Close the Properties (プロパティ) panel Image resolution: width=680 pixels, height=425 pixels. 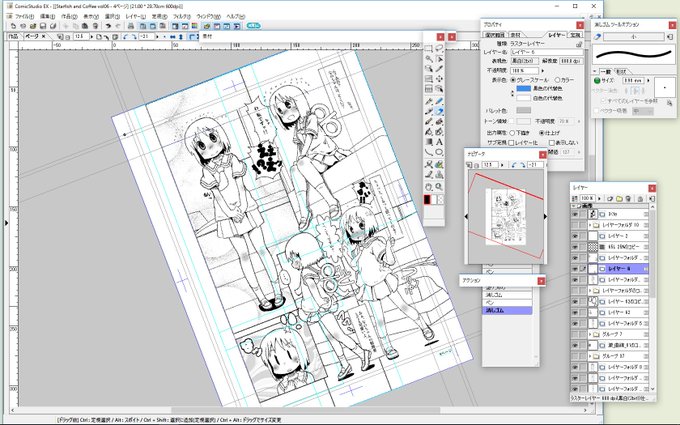click(579, 25)
